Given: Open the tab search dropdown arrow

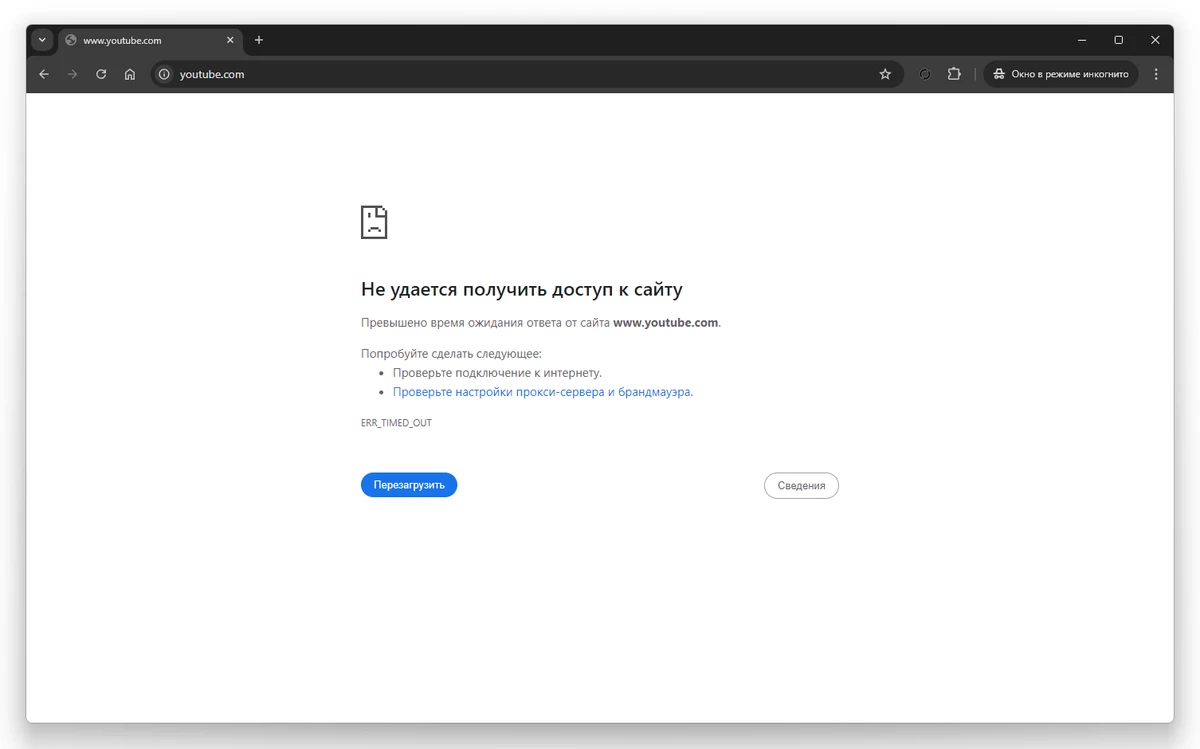Looking at the screenshot, I should [x=42, y=40].
